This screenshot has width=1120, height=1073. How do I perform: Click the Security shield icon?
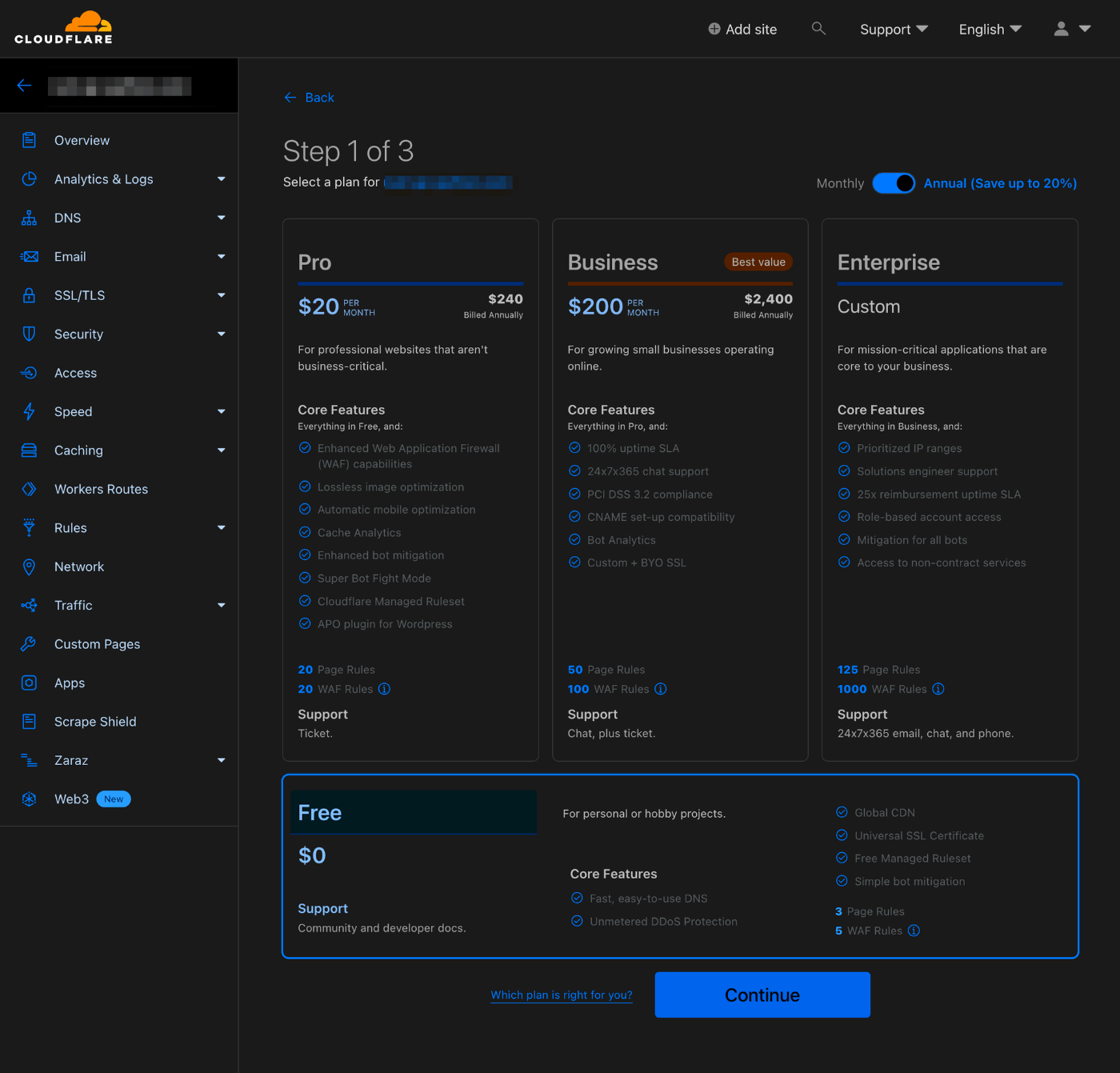(30, 334)
